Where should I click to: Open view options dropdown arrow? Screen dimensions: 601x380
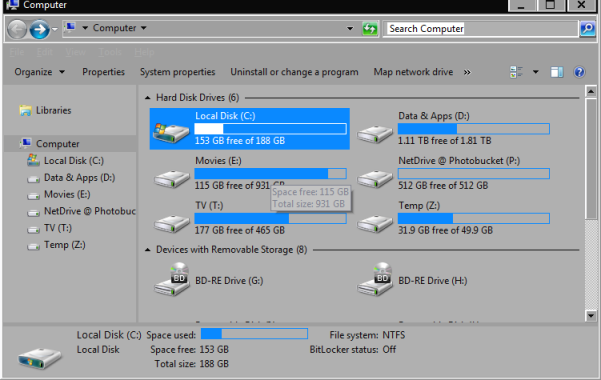(x=535, y=72)
